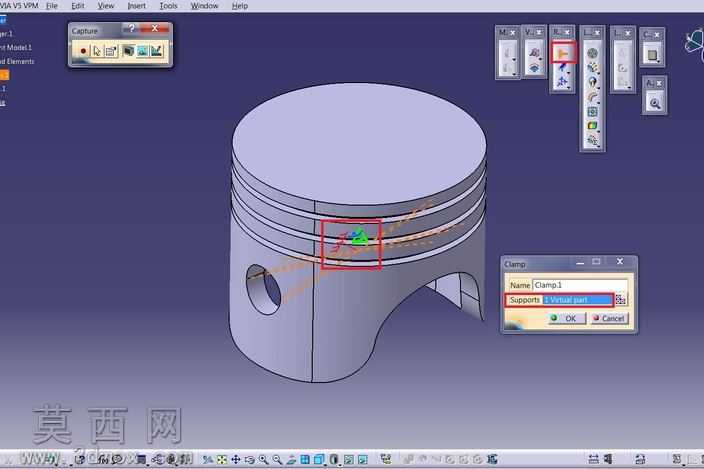The height and width of the screenshot is (469, 704).
Task: Click the Pan cross-arrows icon
Action: 236,459
